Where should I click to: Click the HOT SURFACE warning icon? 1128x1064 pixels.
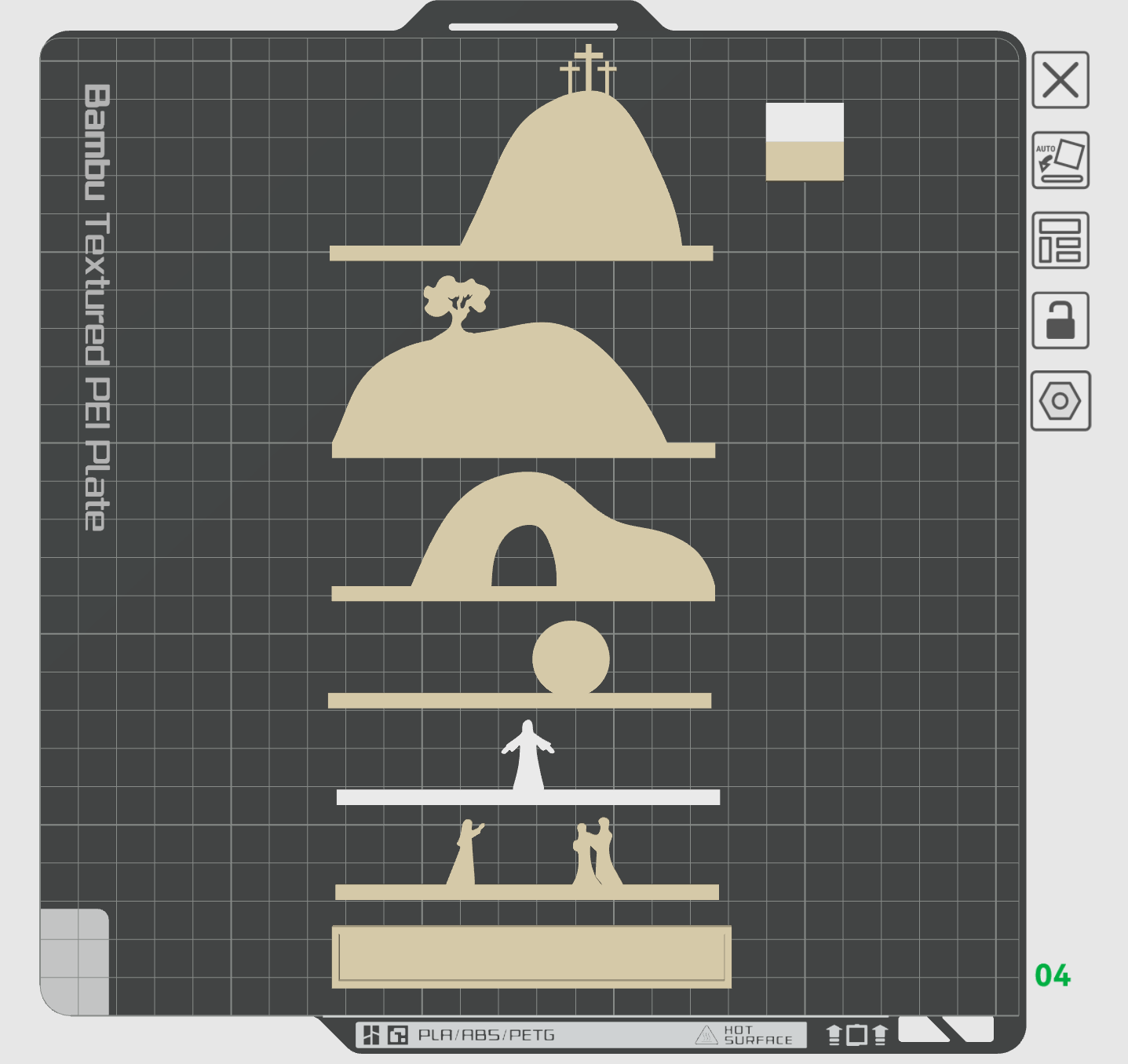click(706, 1035)
